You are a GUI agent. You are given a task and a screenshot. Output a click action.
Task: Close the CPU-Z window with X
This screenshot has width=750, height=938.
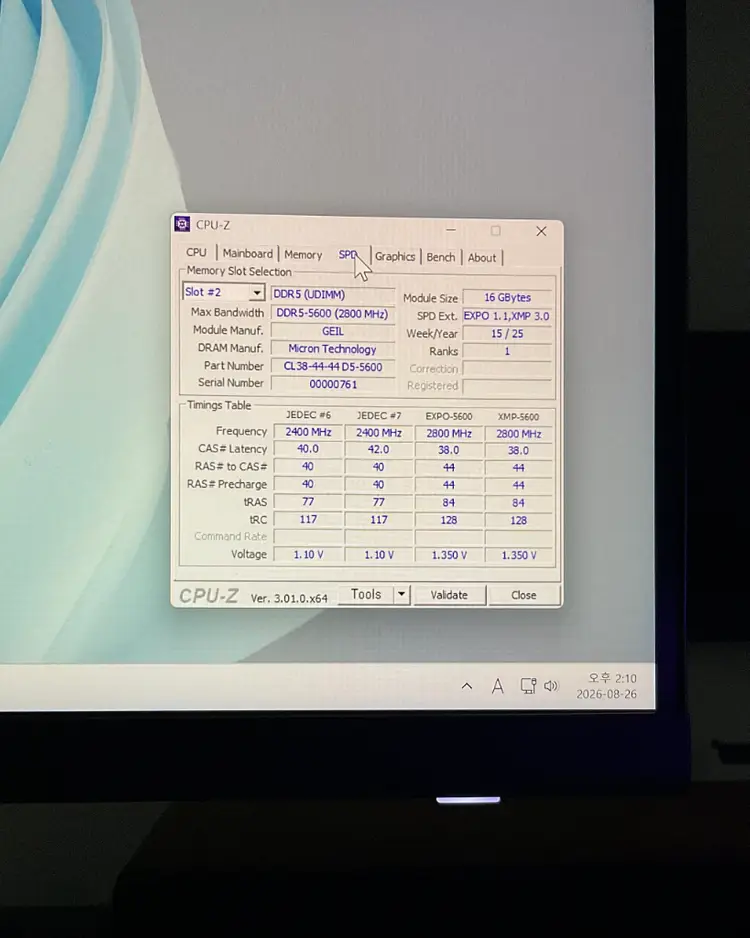[x=541, y=231]
